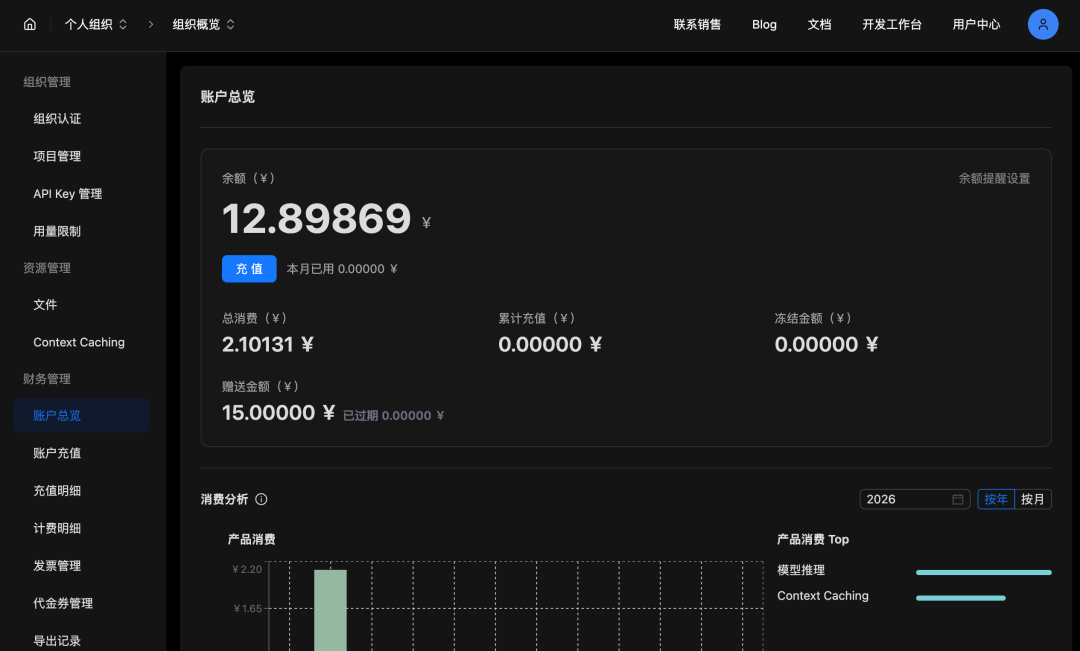The image size is (1080, 651).
Task: Click the blue 充值 recharge button
Action: (249, 269)
